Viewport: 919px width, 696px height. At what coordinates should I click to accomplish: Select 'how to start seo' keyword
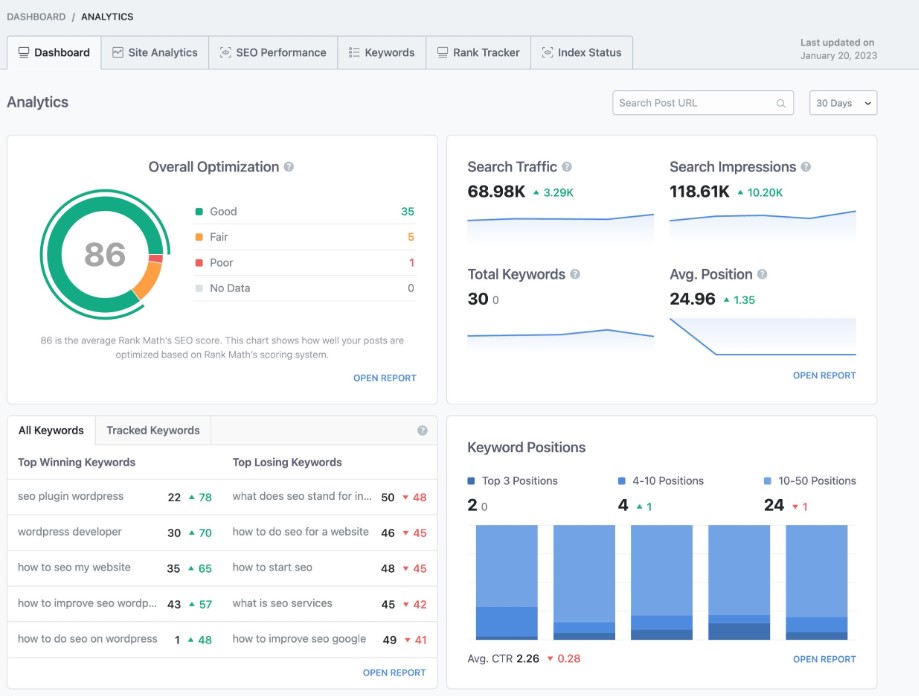[x=273, y=568]
